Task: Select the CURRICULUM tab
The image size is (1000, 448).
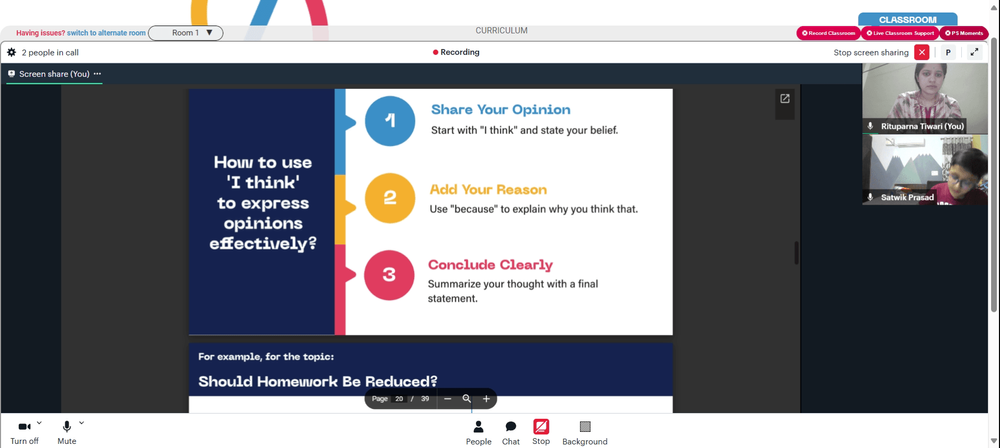Action: point(501,31)
